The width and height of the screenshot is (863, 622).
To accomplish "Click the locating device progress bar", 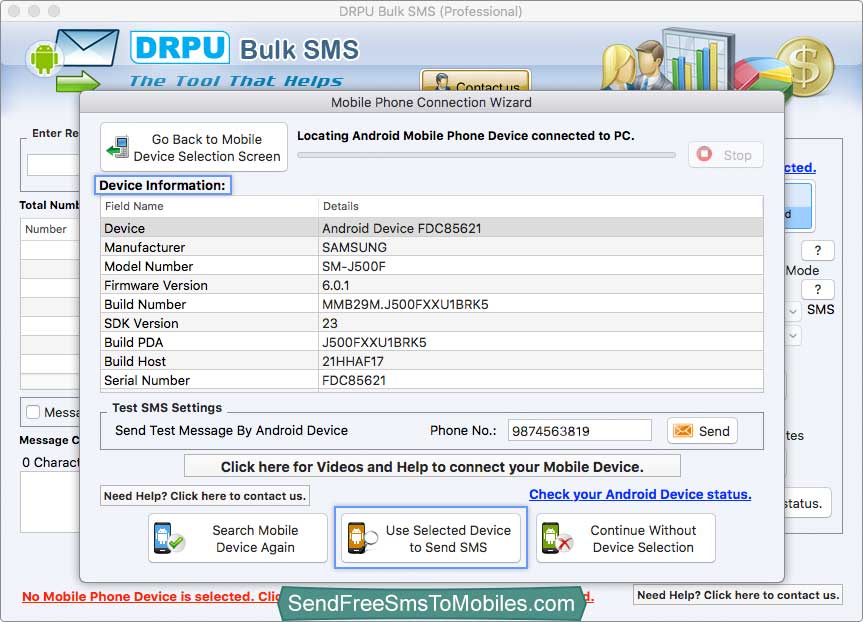I will (x=487, y=155).
